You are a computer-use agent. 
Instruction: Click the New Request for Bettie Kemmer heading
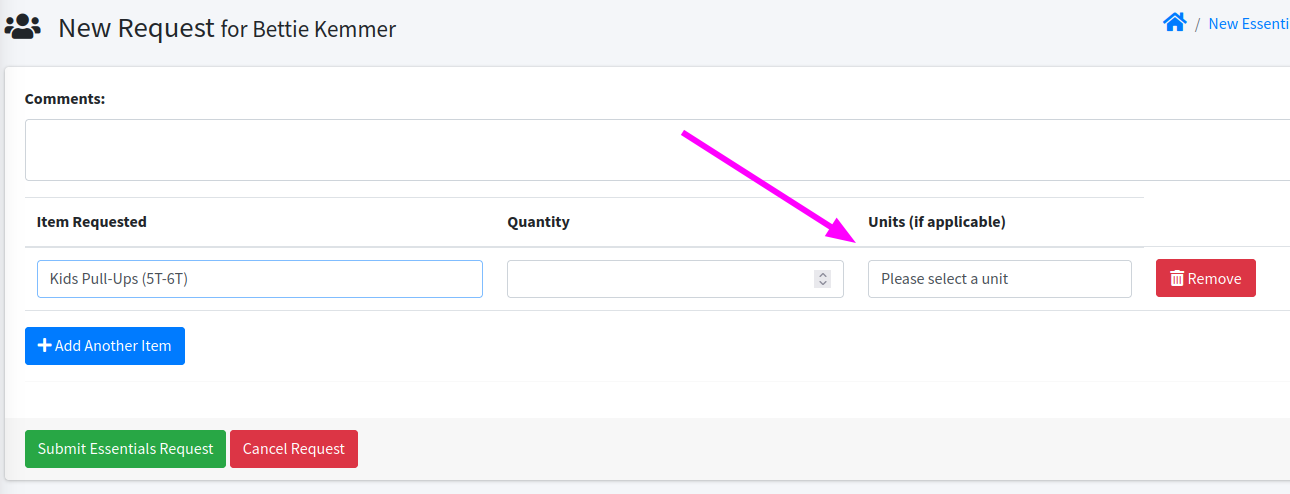point(227,28)
